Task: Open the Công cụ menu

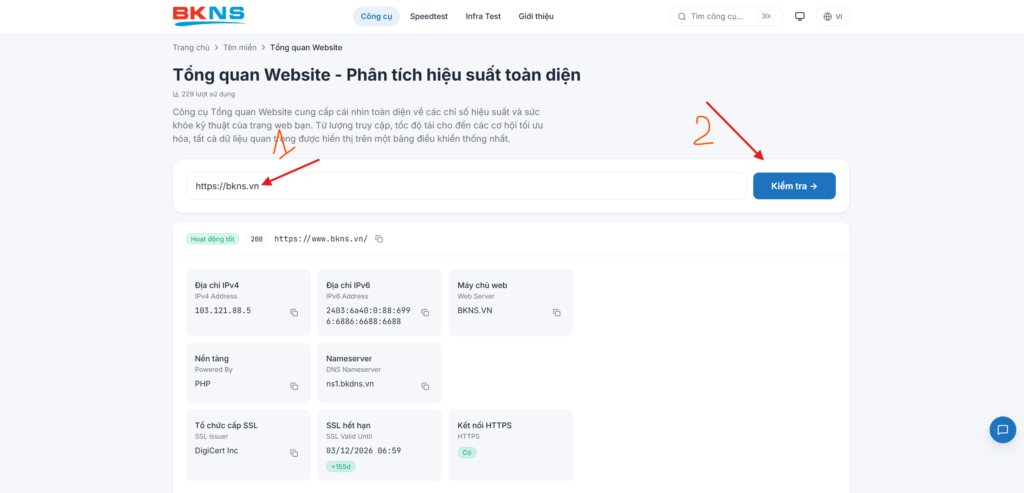Action: pyautogui.click(x=376, y=16)
